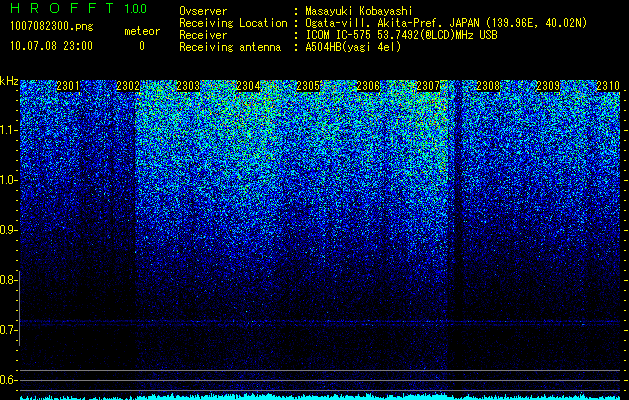Click the 0.8 kHz frequency axis label
Viewport: 629px width, 400px height.
click(x=8, y=280)
